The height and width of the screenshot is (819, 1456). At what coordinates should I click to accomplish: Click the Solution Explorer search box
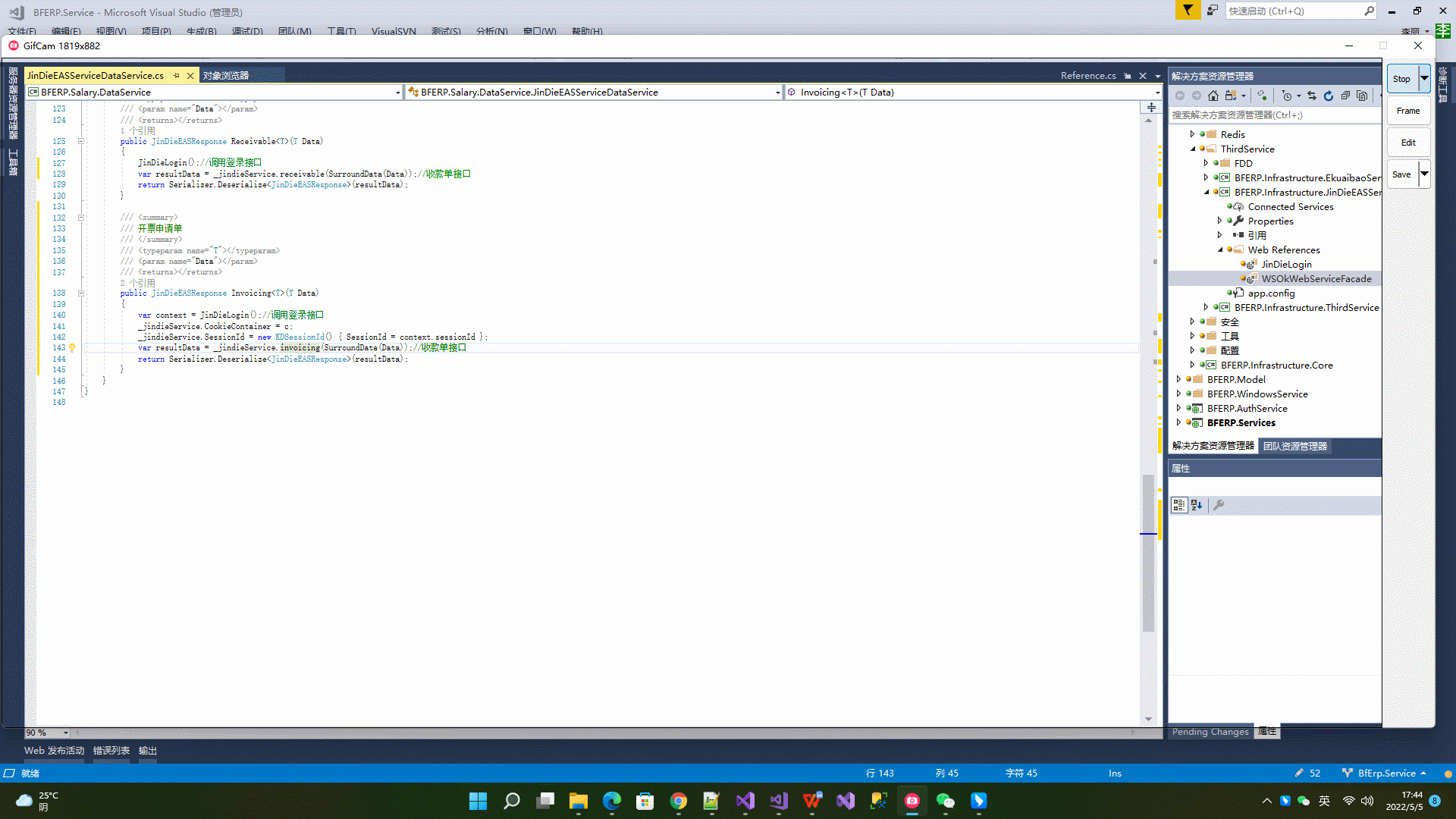point(1274,115)
